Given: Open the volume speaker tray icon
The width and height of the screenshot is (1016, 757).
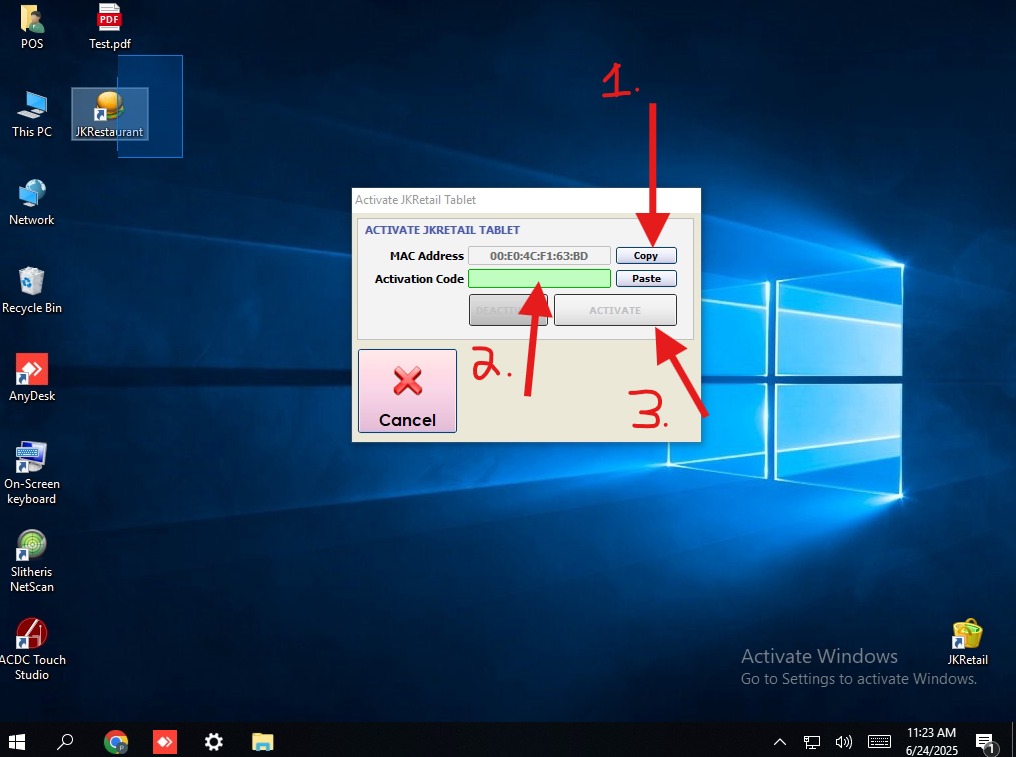Looking at the screenshot, I should (x=844, y=741).
